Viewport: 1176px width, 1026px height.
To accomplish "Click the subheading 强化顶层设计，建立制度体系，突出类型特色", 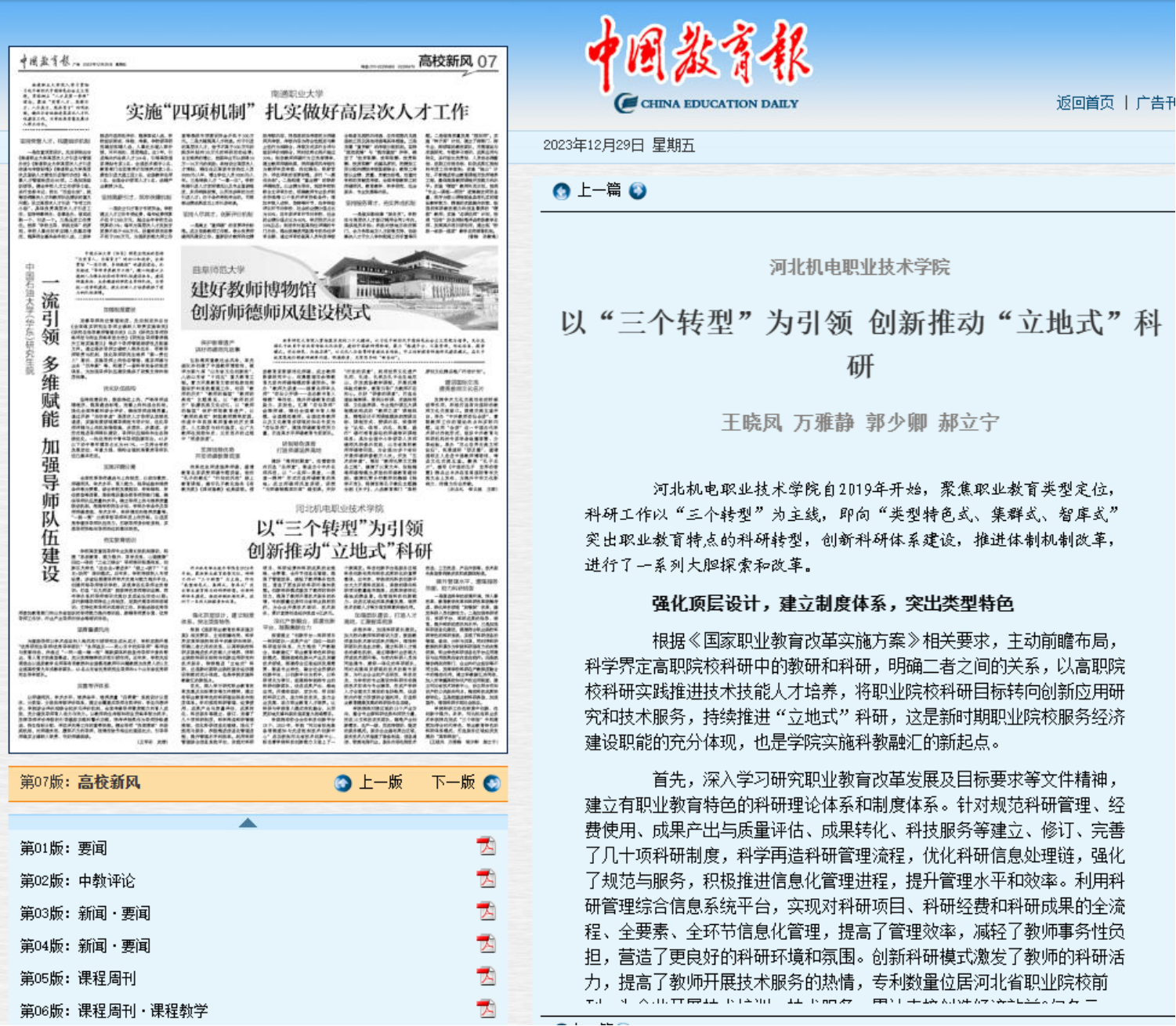I will click(833, 604).
